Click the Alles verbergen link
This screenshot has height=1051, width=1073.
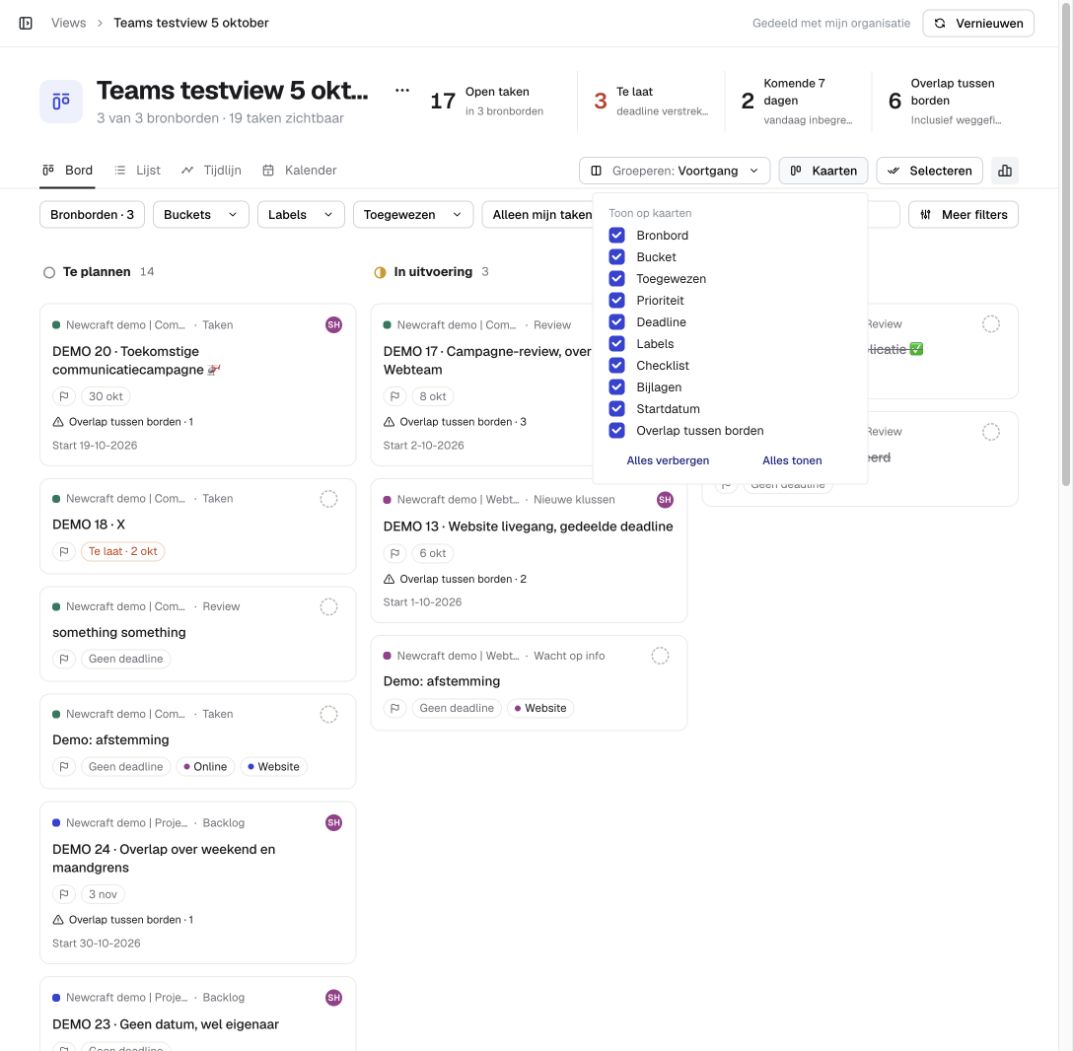point(668,460)
